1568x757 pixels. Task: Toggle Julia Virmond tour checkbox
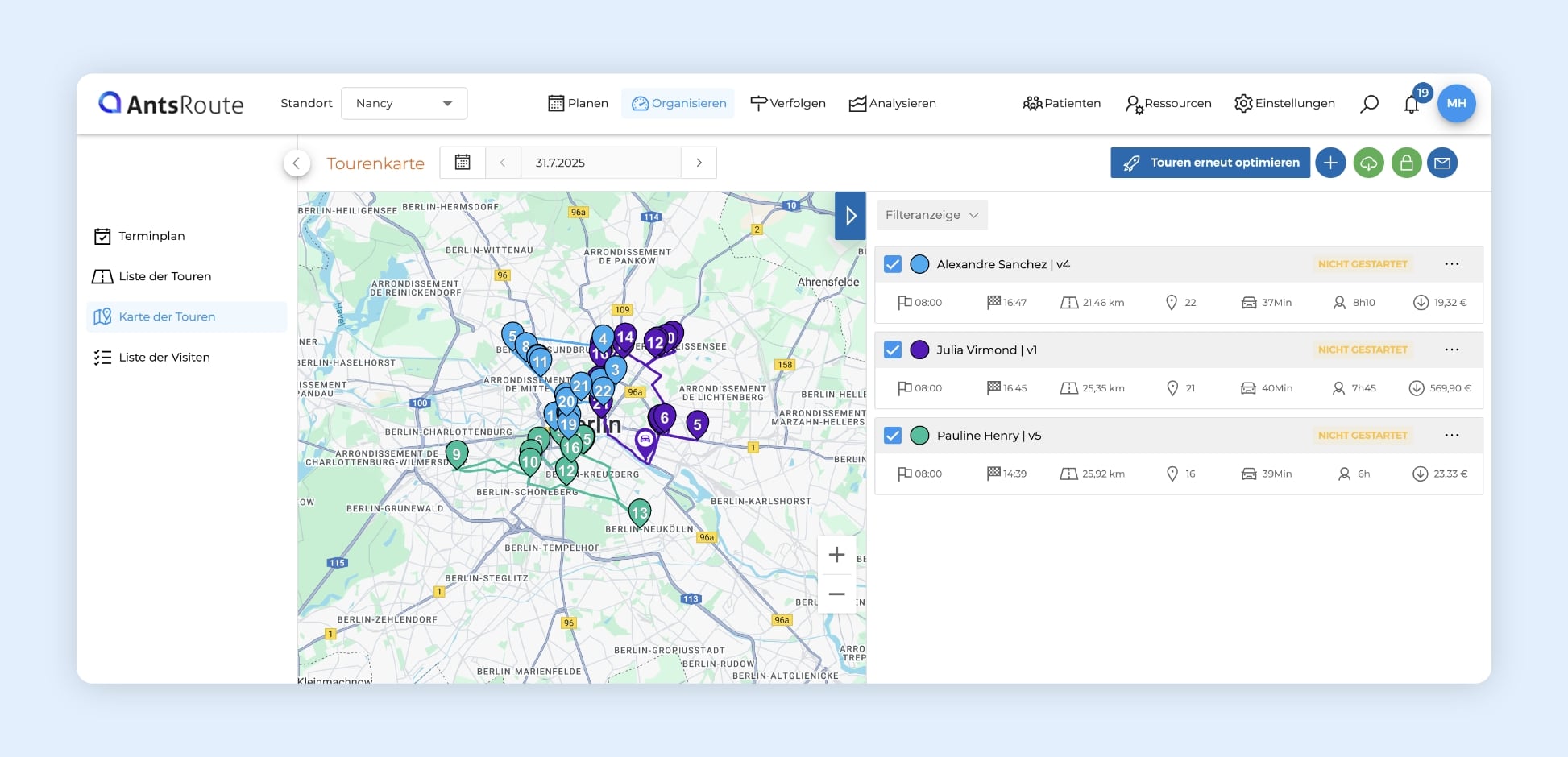tap(893, 350)
